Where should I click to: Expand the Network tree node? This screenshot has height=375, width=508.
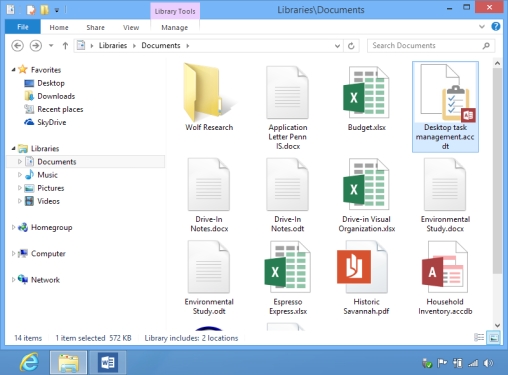(x=13, y=280)
